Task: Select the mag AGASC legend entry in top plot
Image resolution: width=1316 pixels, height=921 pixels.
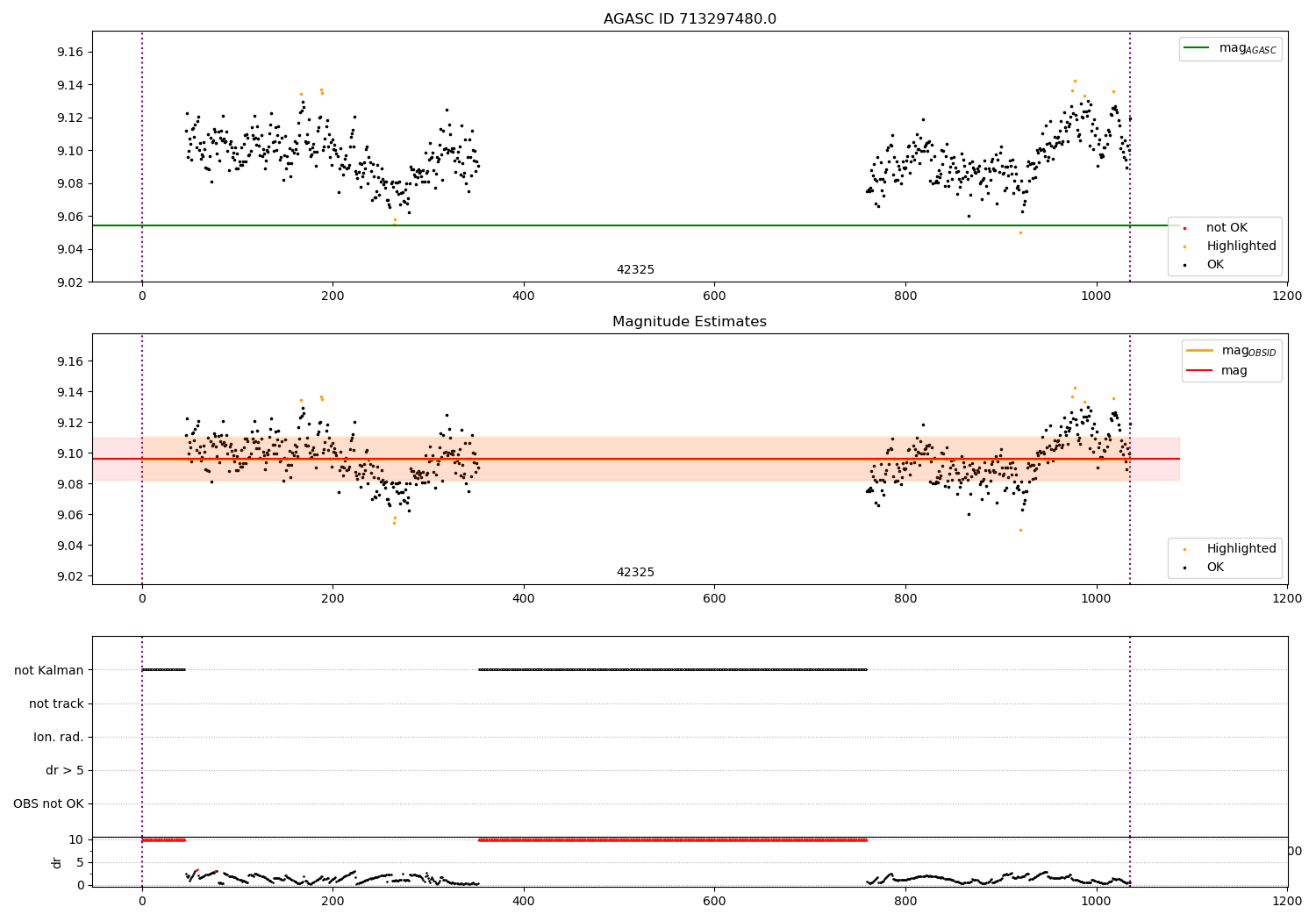Action: tap(1230, 48)
